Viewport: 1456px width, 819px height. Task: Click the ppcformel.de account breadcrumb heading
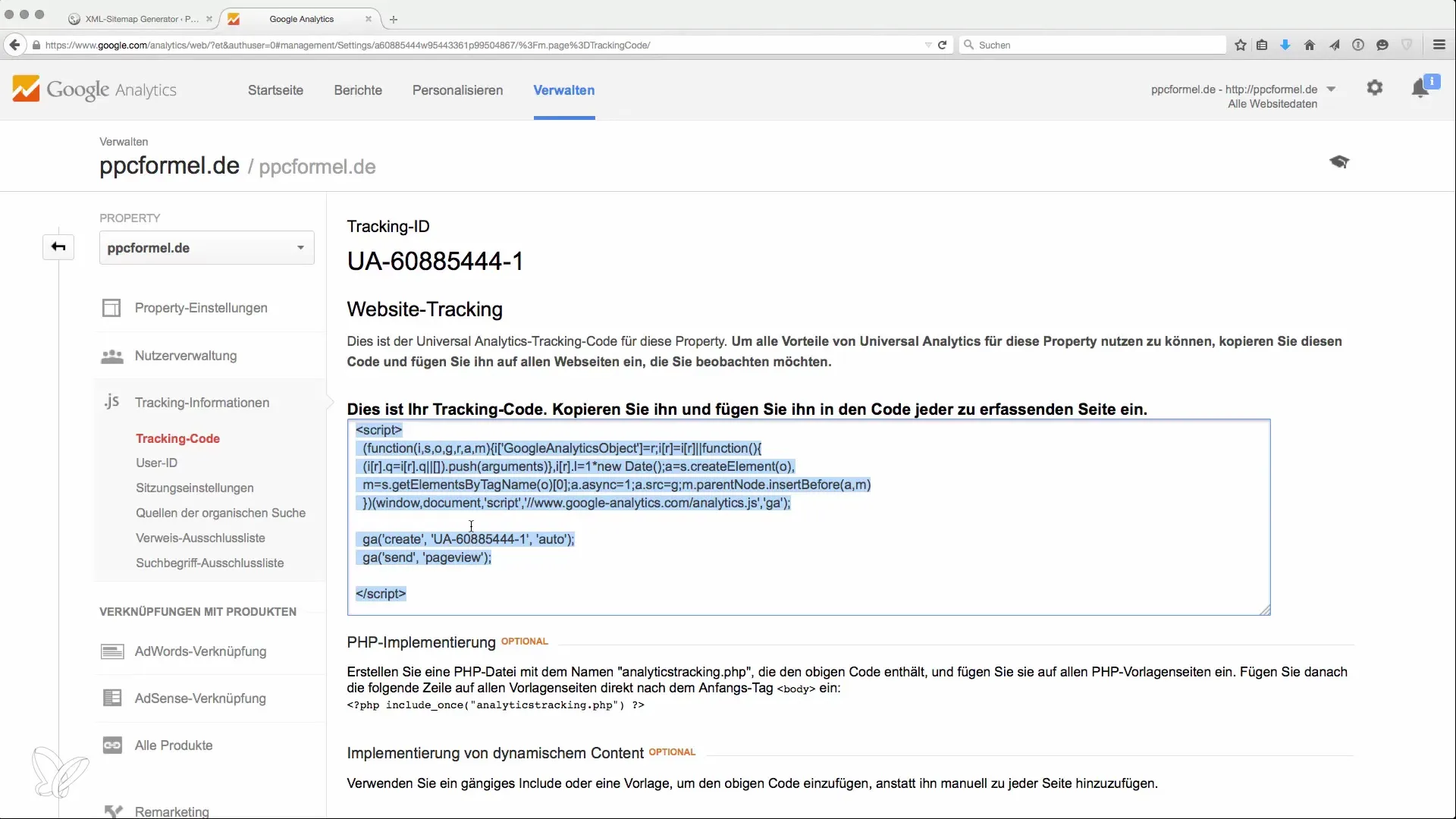pos(169,165)
